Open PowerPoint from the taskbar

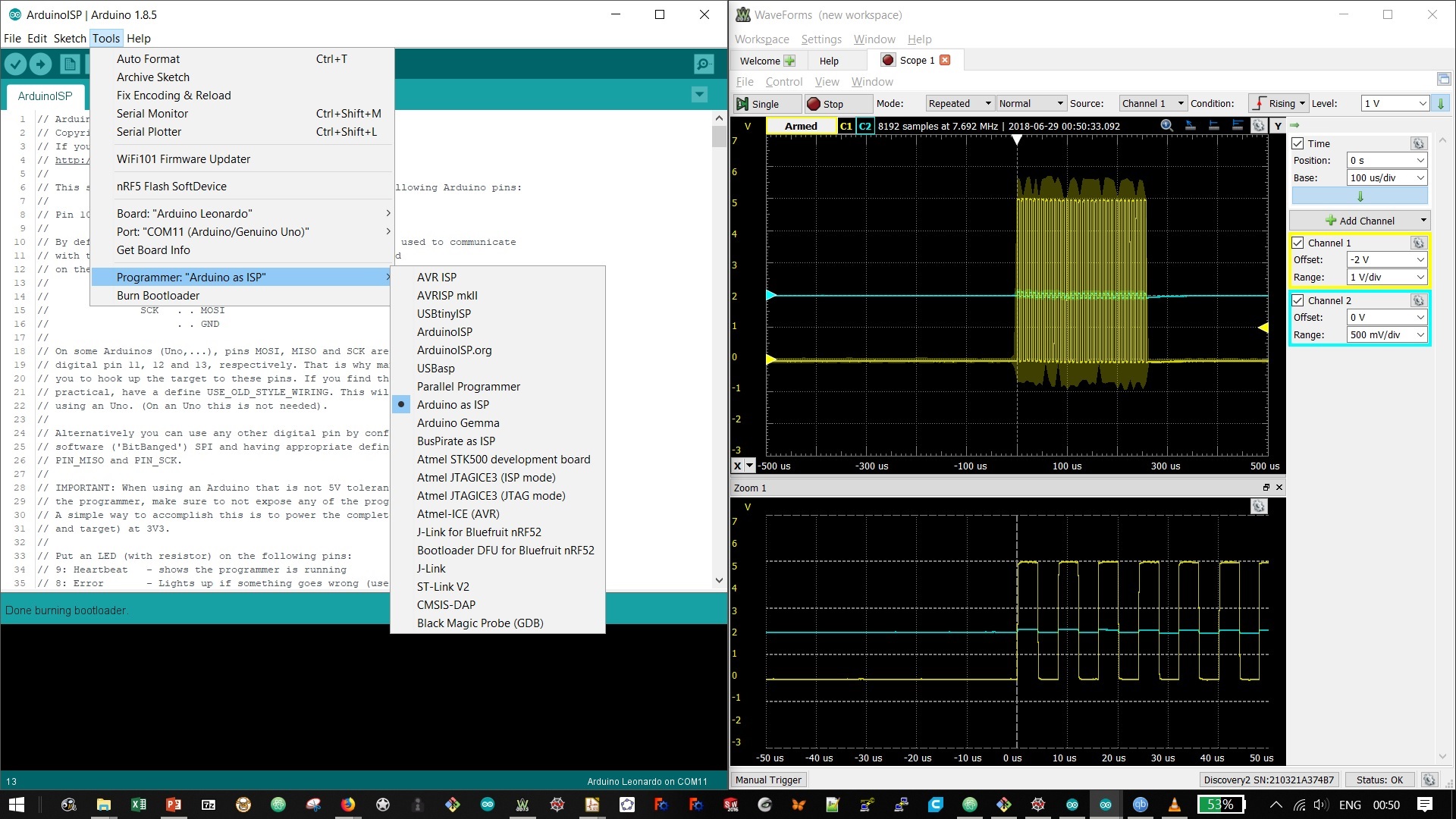pos(174,805)
